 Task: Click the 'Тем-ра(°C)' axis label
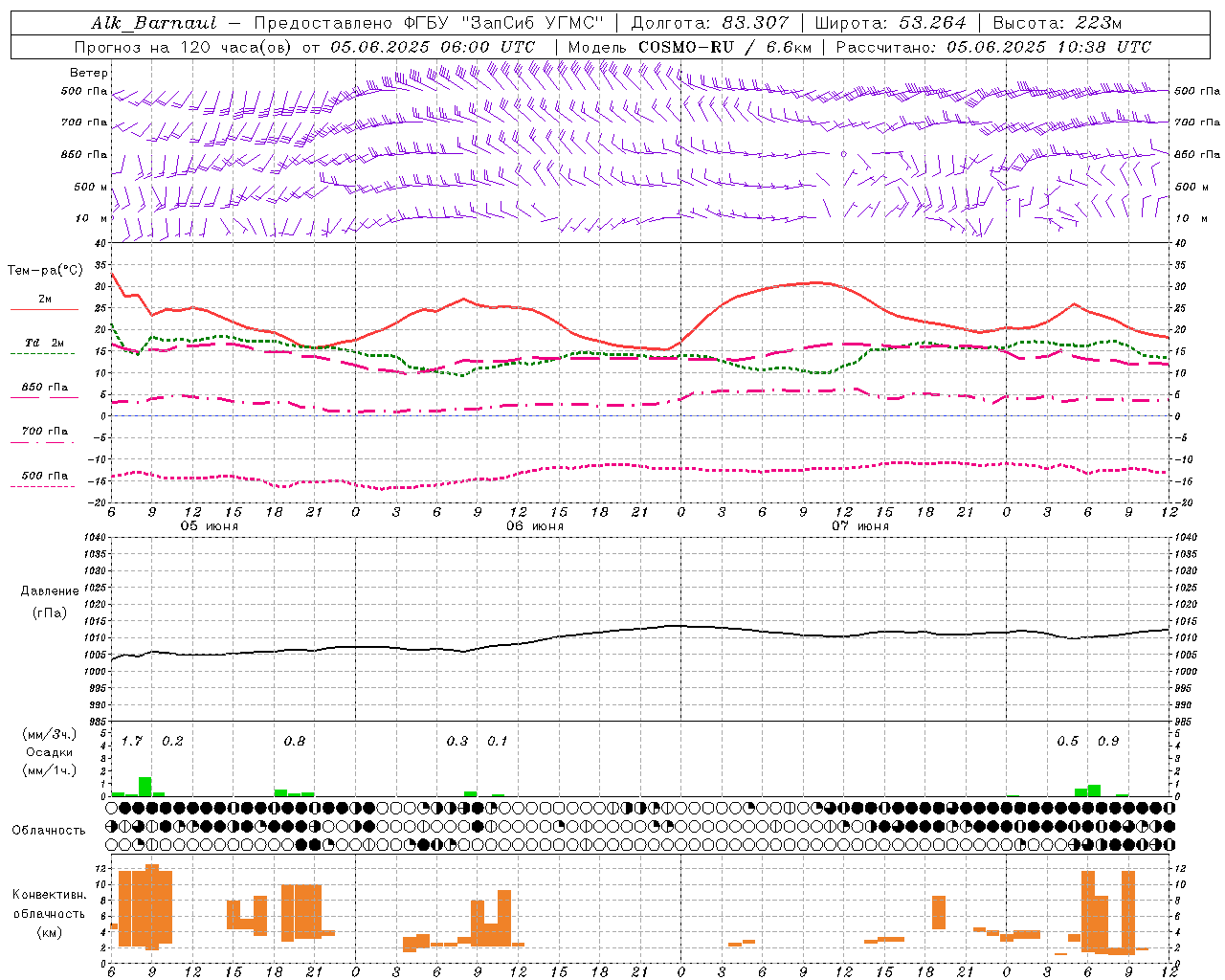click(45, 271)
